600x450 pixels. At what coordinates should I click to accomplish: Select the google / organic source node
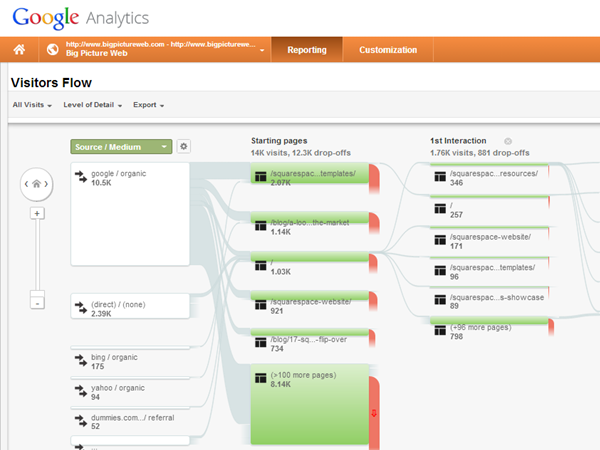point(130,214)
